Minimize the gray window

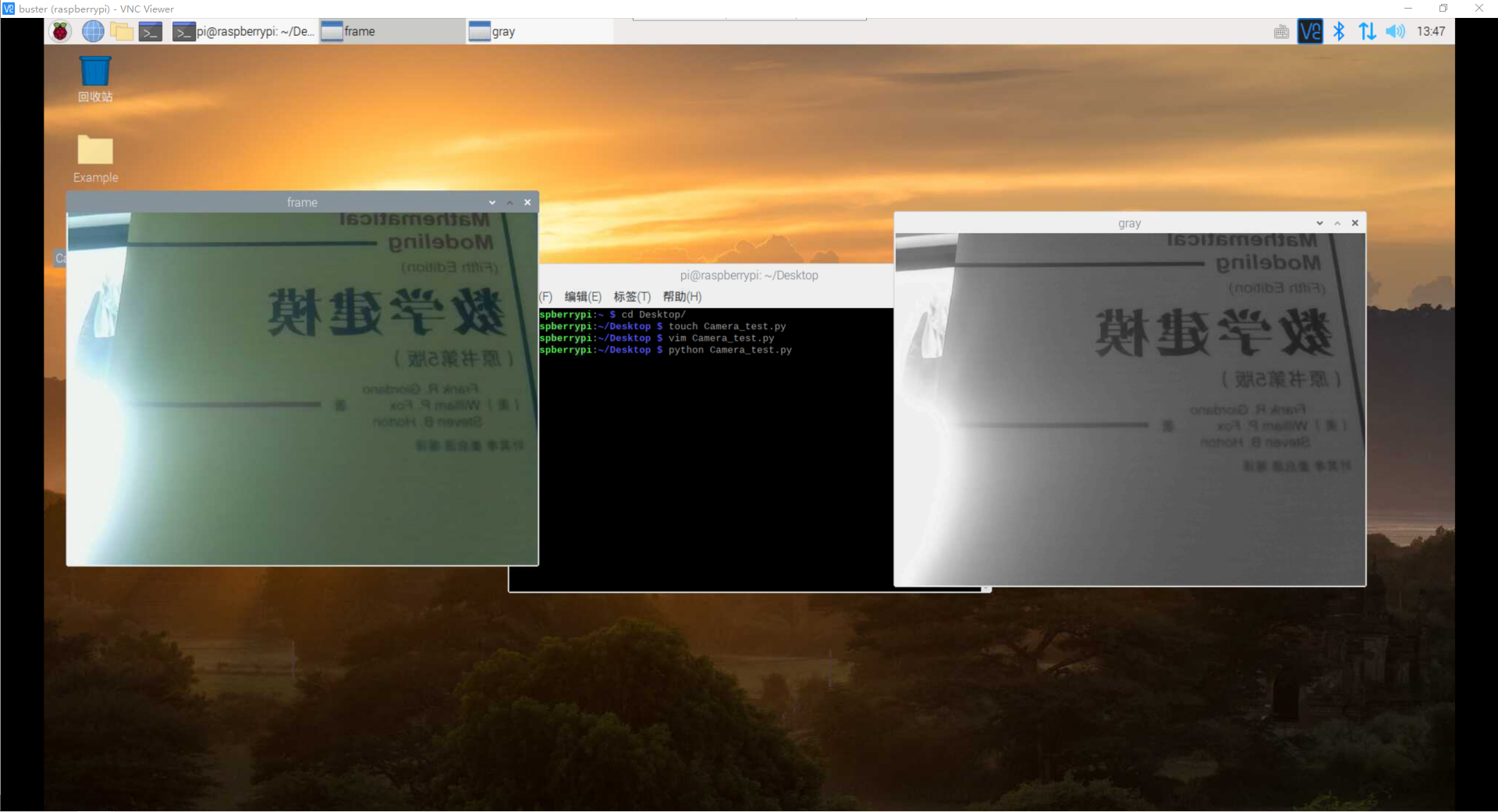(x=1319, y=223)
